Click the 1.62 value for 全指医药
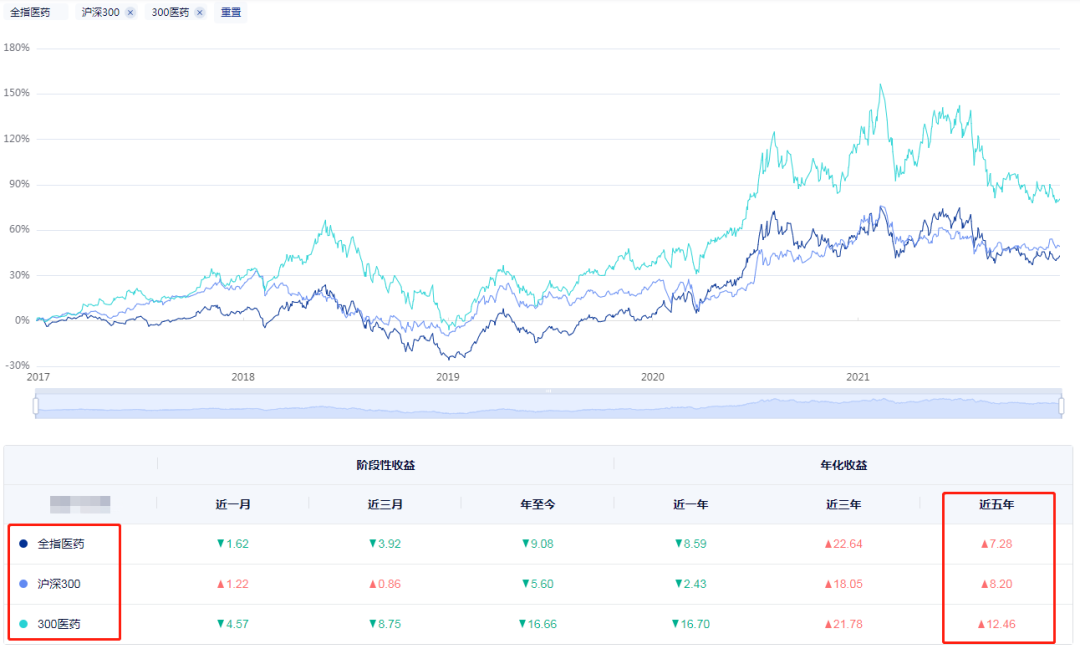Screen dimensions: 1080x649 233,544
